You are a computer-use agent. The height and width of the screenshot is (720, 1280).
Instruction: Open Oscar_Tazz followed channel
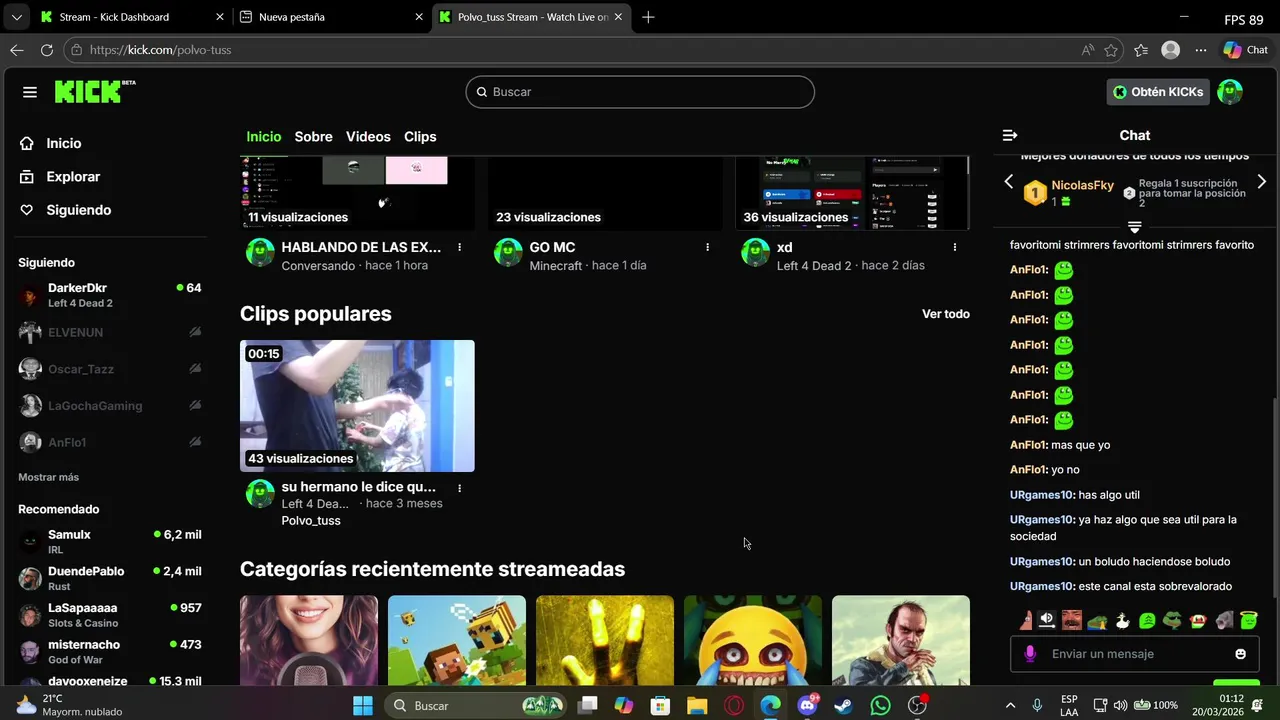110,369
